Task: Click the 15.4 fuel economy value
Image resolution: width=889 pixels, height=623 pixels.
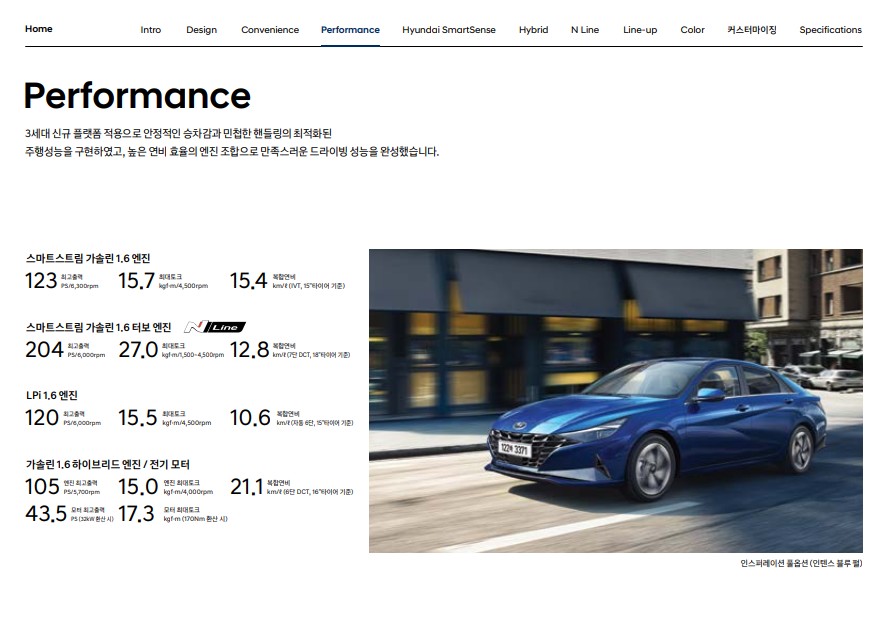Action: pos(248,281)
